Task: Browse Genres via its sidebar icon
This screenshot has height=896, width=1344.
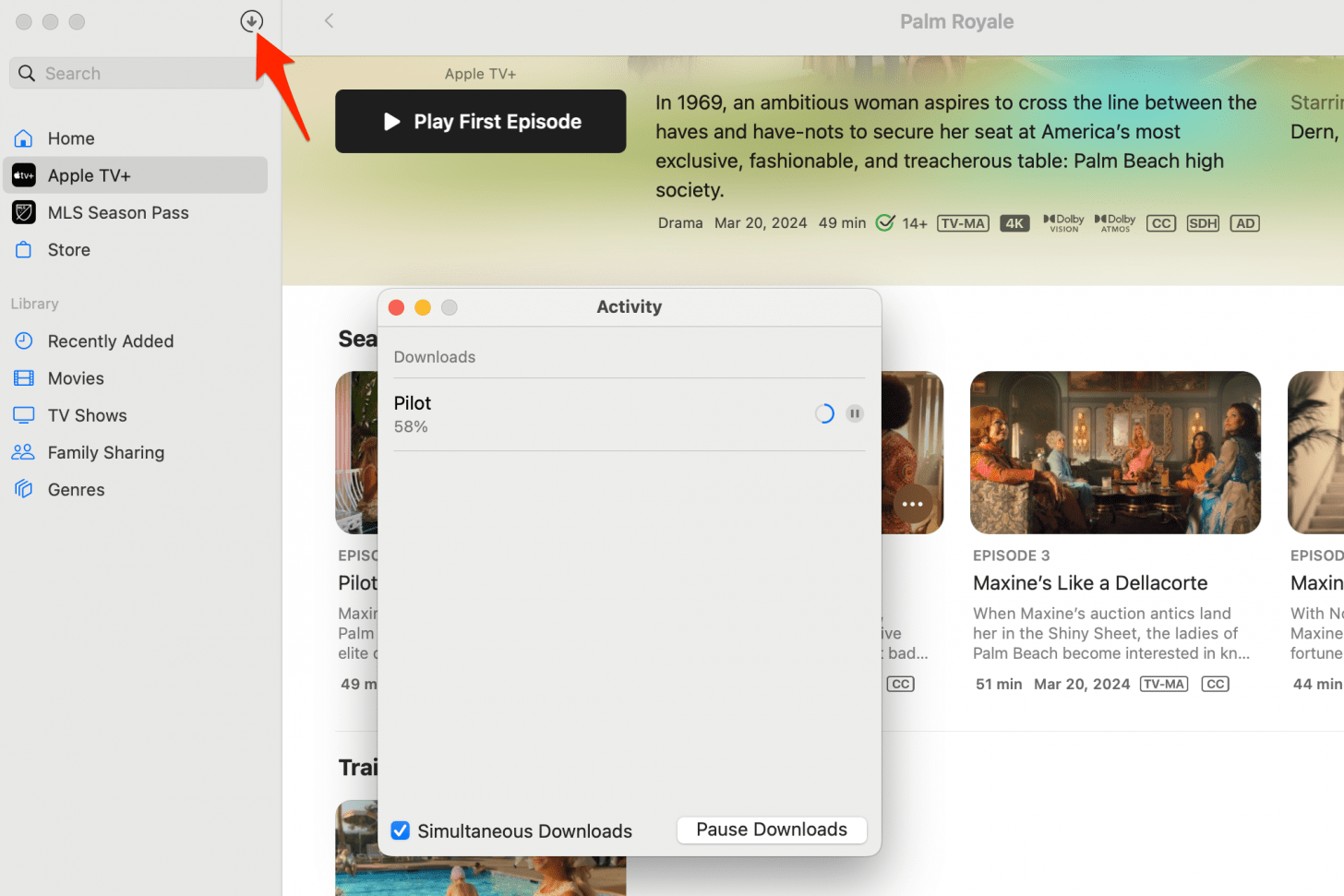Action: click(x=22, y=489)
